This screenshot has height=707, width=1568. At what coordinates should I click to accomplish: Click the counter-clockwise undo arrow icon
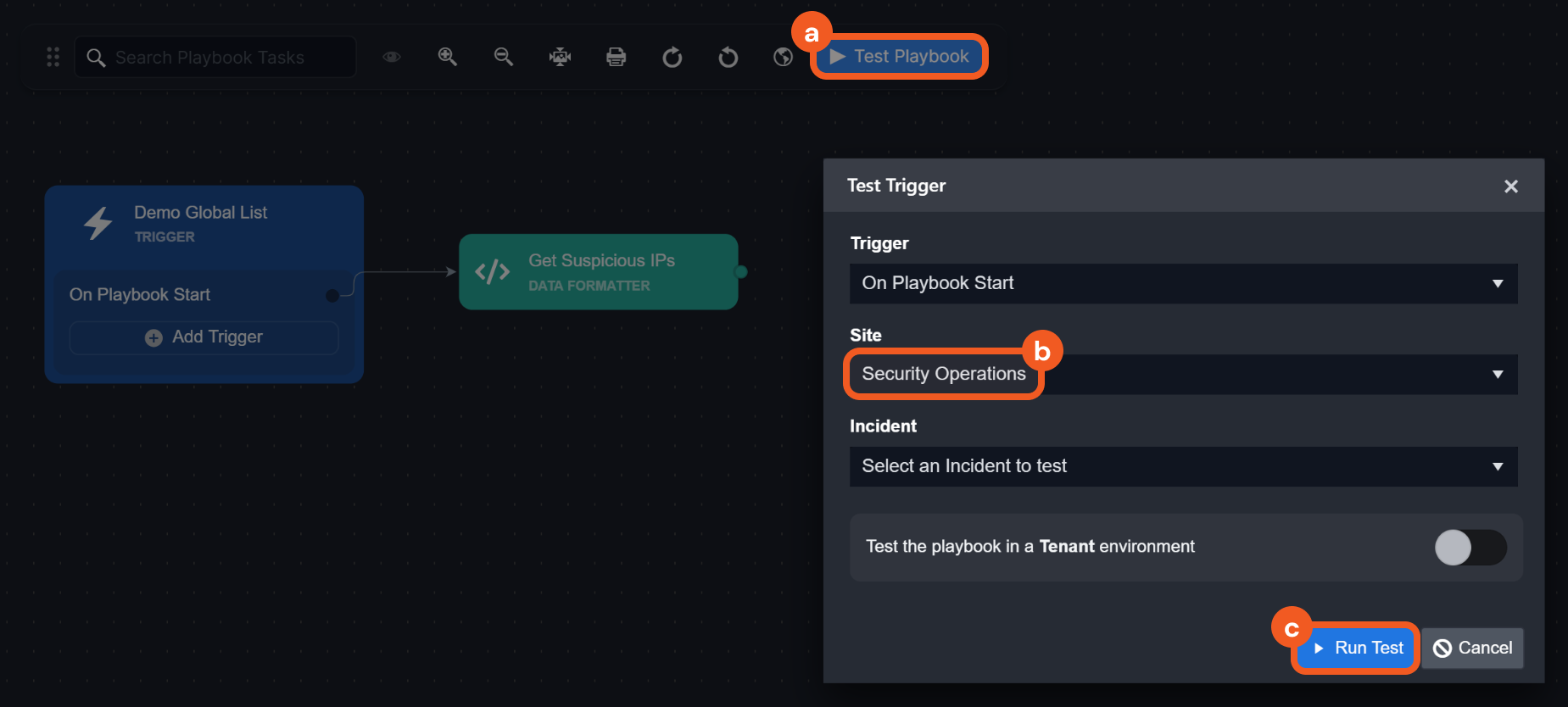tap(728, 57)
